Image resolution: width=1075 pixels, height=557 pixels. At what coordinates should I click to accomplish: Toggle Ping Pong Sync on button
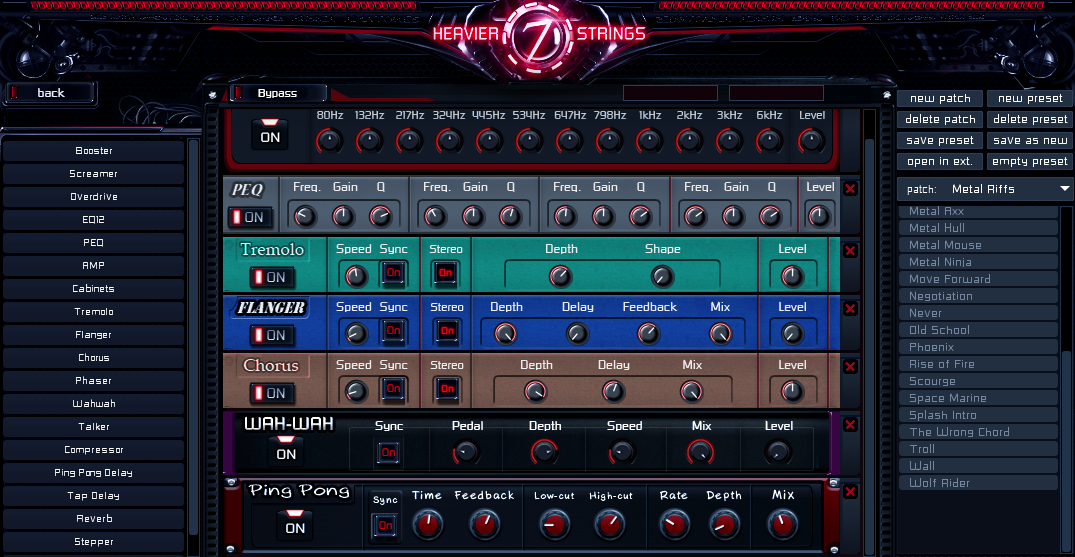385,526
